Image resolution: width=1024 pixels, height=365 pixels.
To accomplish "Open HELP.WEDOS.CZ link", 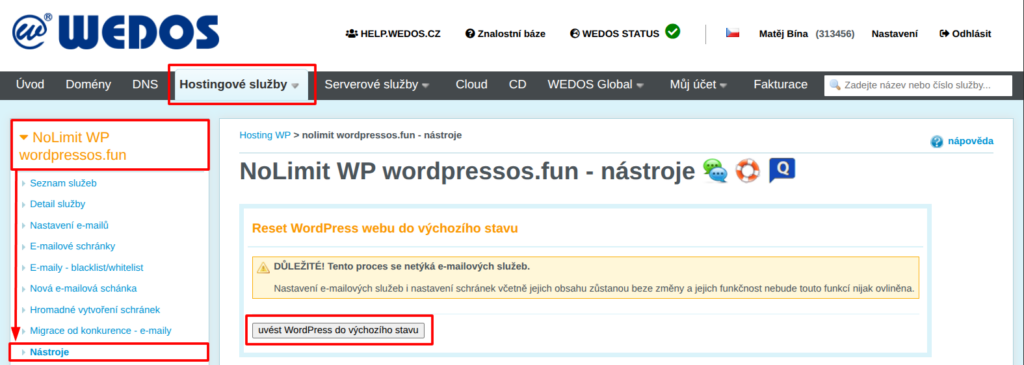I will 392,34.
